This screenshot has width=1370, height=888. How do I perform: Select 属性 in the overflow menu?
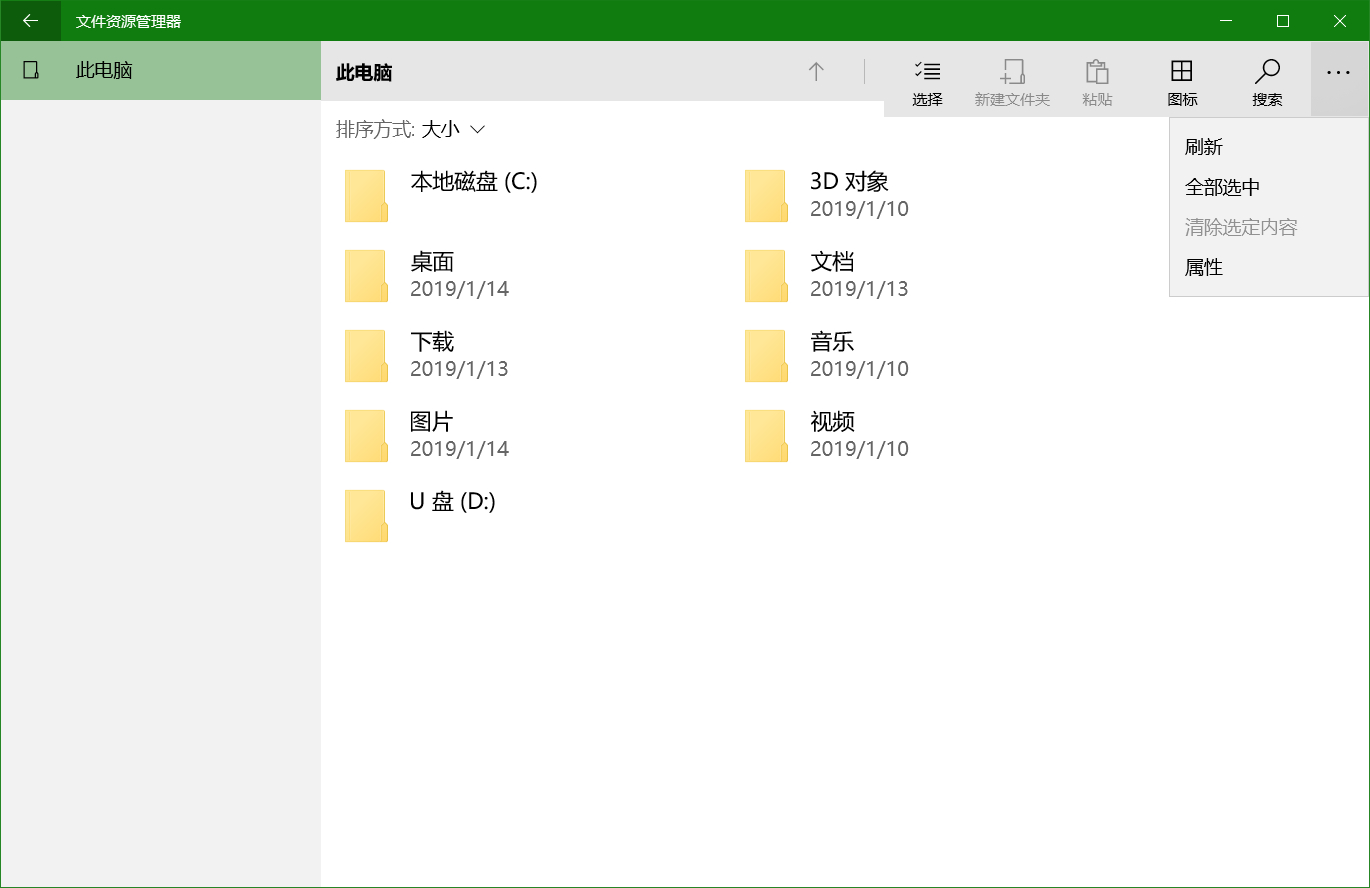(x=1204, y=267)
